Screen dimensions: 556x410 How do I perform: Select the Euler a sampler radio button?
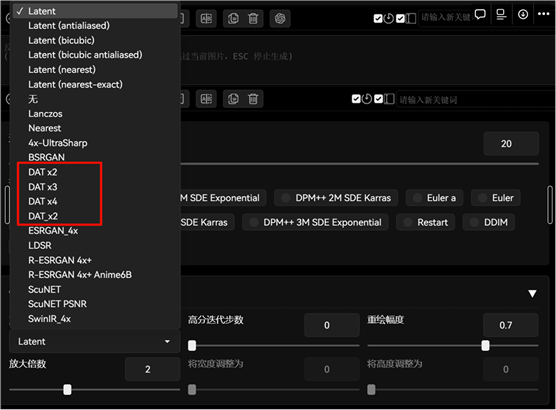[434, 198]
